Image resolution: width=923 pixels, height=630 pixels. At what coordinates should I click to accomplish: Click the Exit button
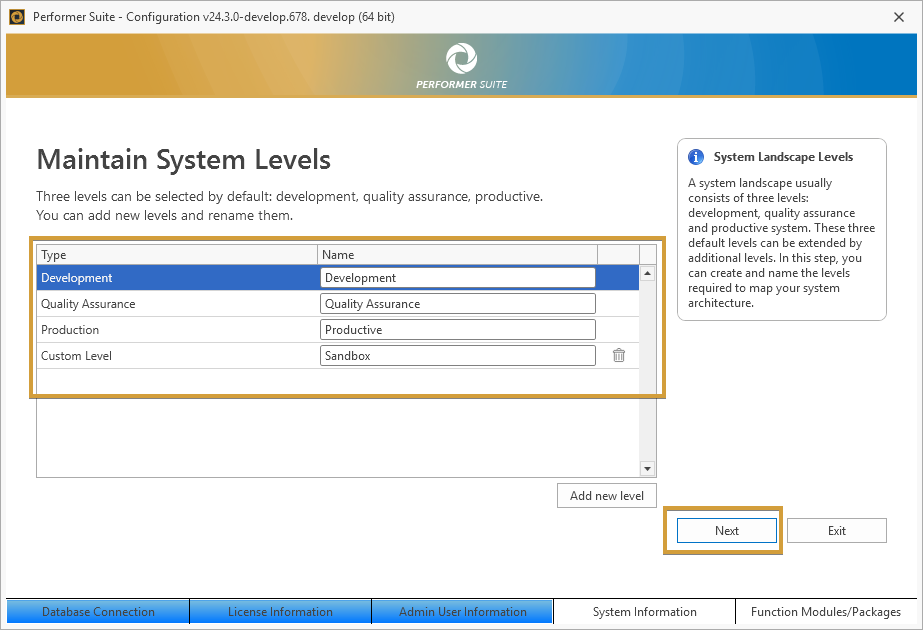coord(836,531)
